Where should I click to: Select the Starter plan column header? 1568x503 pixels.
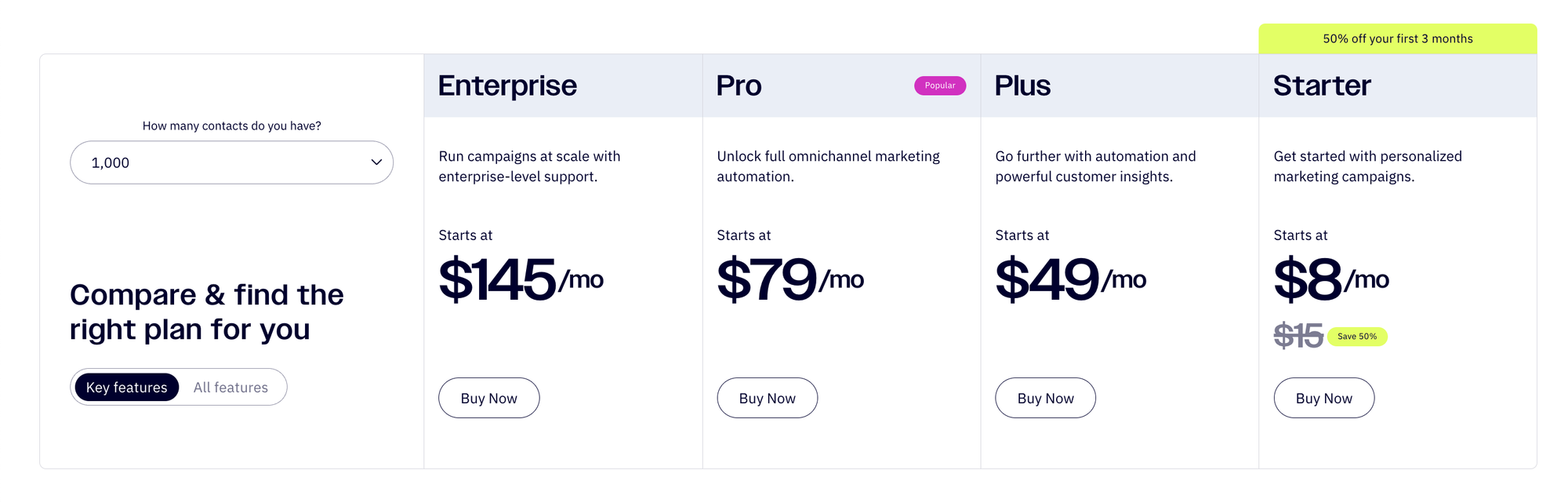[x=1322, y=85]
